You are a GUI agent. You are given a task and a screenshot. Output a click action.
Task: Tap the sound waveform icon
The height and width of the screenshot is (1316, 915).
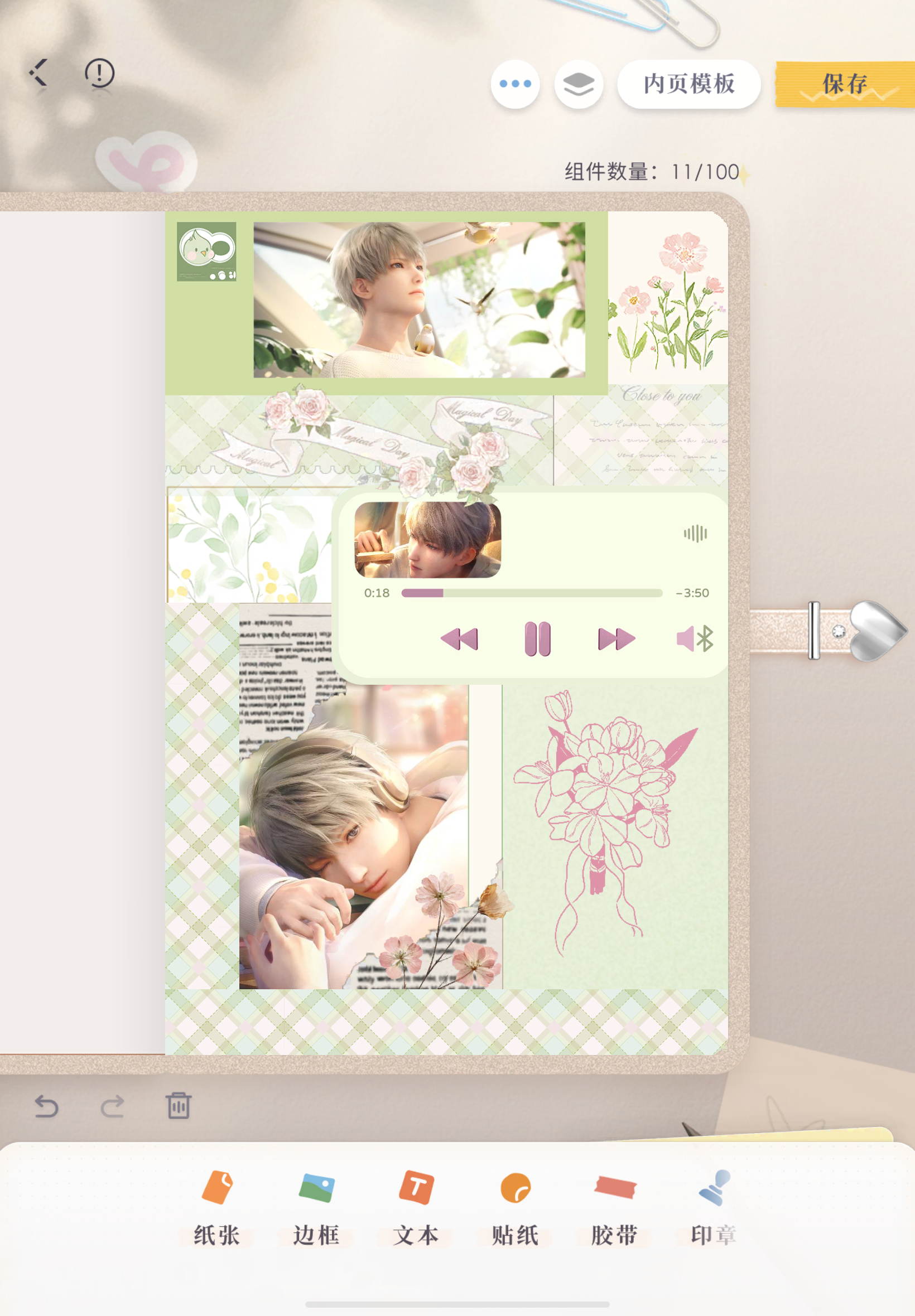coord(695,534)
